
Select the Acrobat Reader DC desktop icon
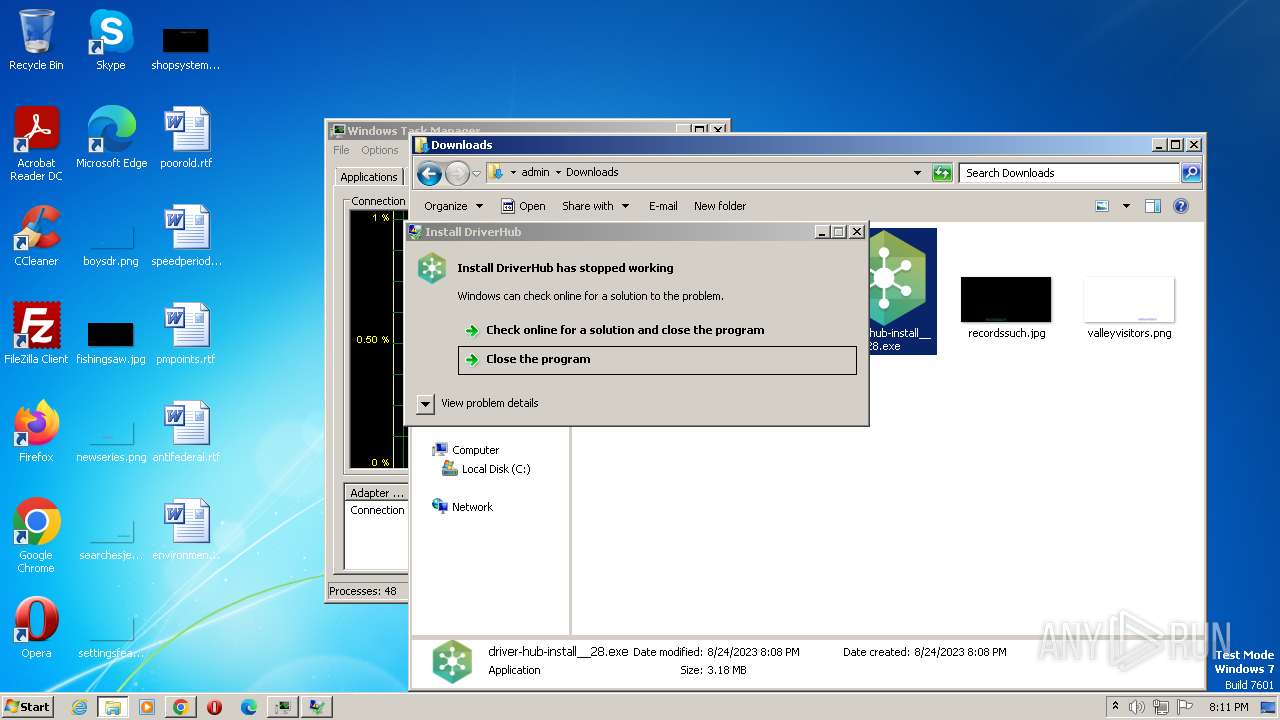click(x=36, y=143)
